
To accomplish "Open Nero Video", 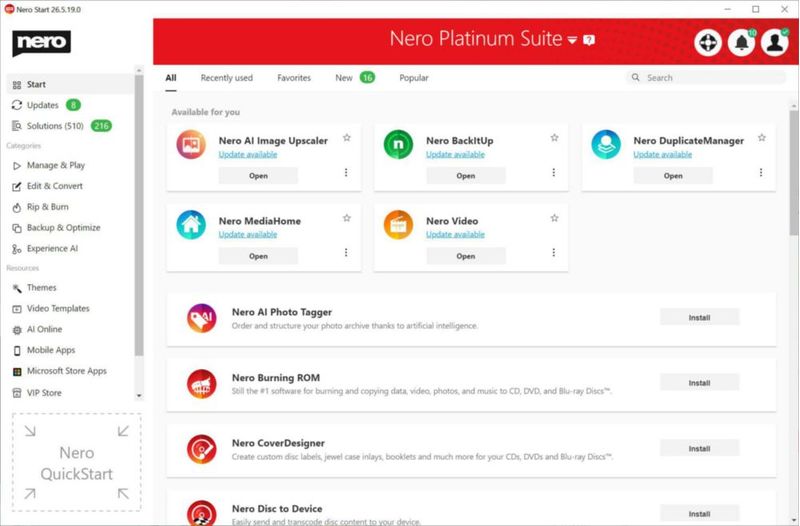I will tap(466, 256).
